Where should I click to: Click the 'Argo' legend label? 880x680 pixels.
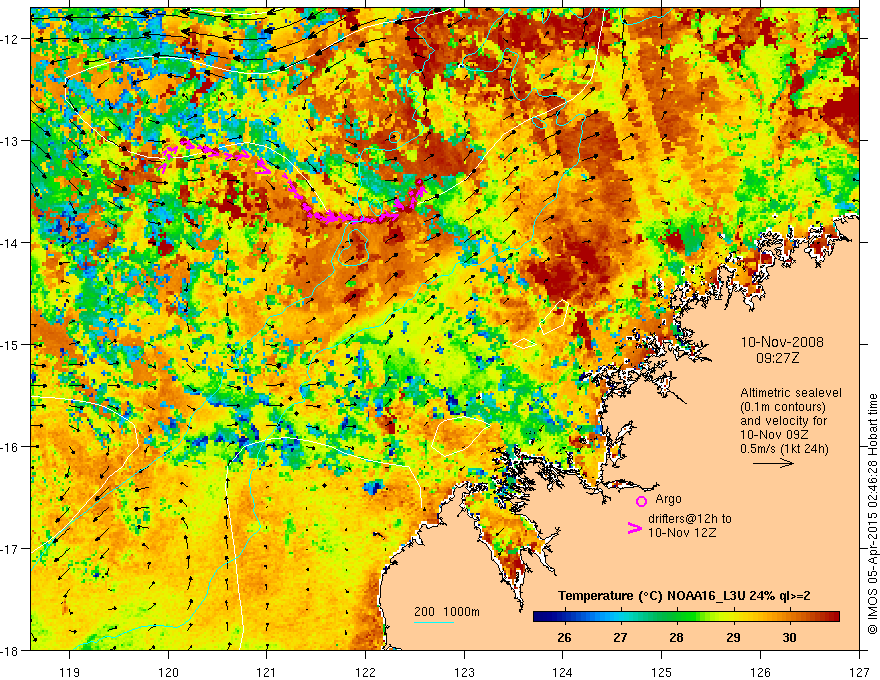tap(668, 499)
